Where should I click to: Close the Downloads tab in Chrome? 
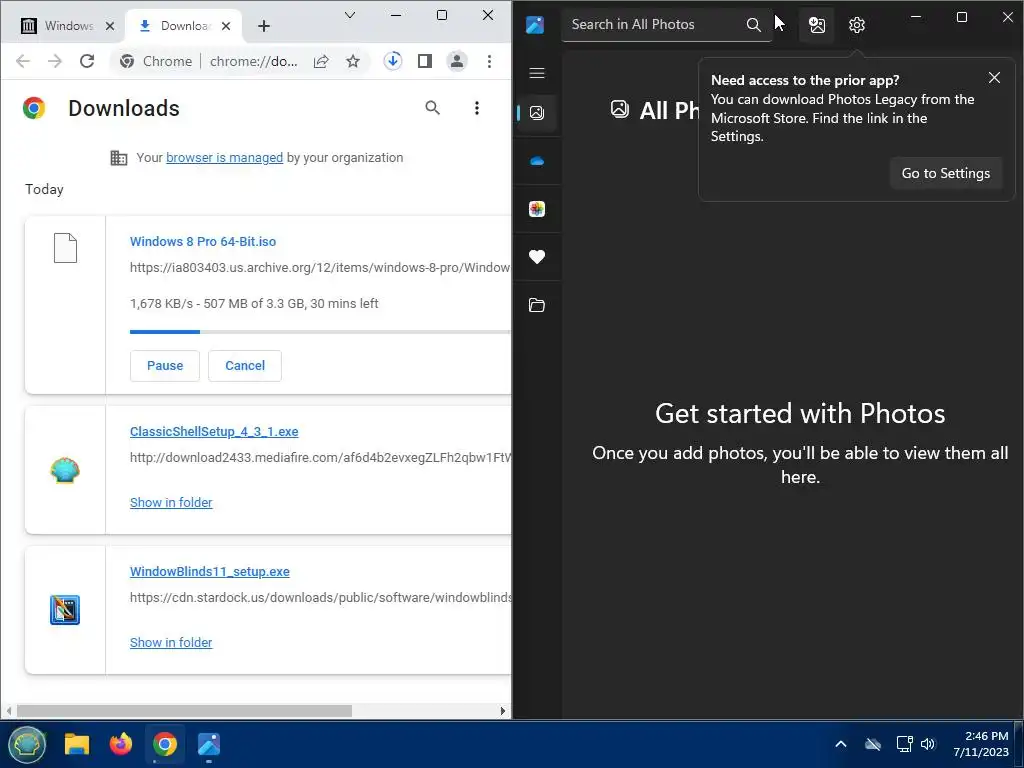click(x=226, y=26)
